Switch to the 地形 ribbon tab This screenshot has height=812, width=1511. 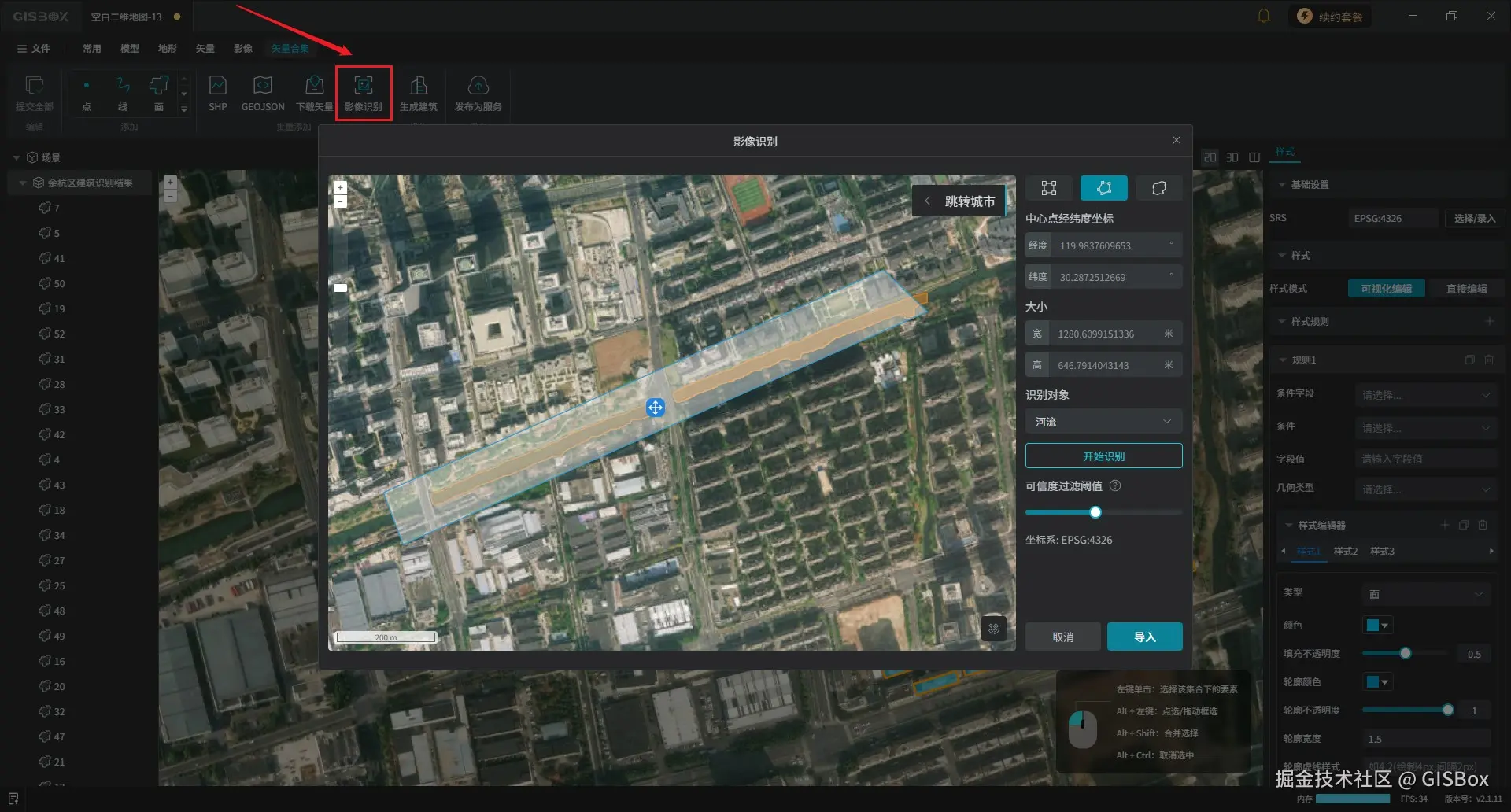tap(168, 48)
